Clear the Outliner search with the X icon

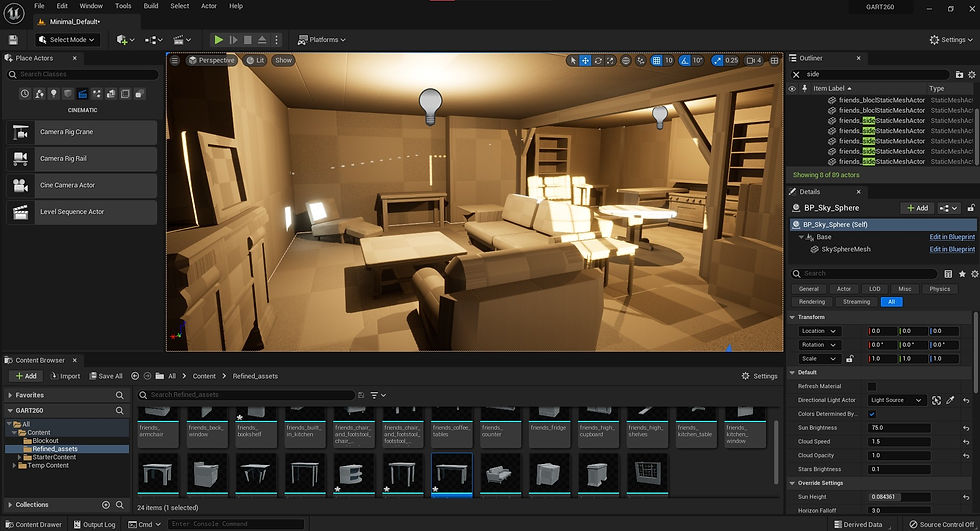pos(796,74)
